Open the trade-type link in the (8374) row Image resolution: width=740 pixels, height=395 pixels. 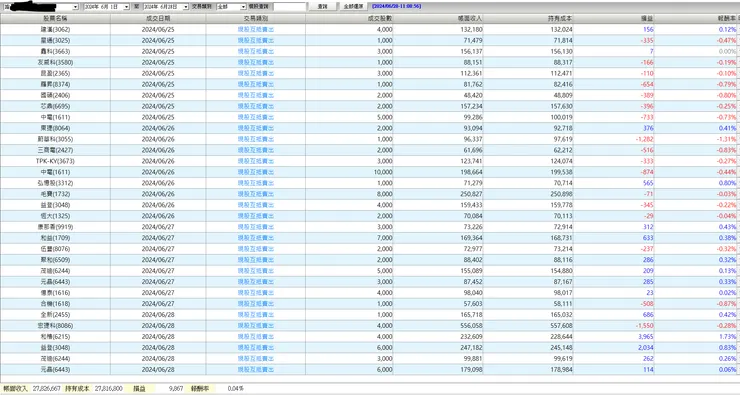click(x=255, y=84)
